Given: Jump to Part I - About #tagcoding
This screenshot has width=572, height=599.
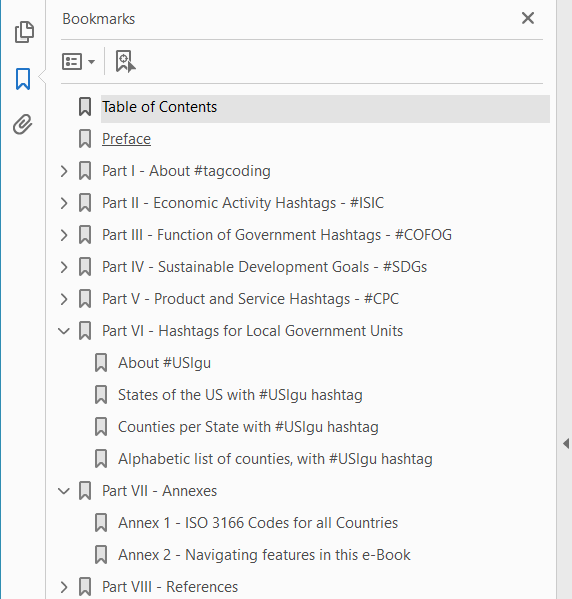Looking at the screenshot, I should [186, 171].
